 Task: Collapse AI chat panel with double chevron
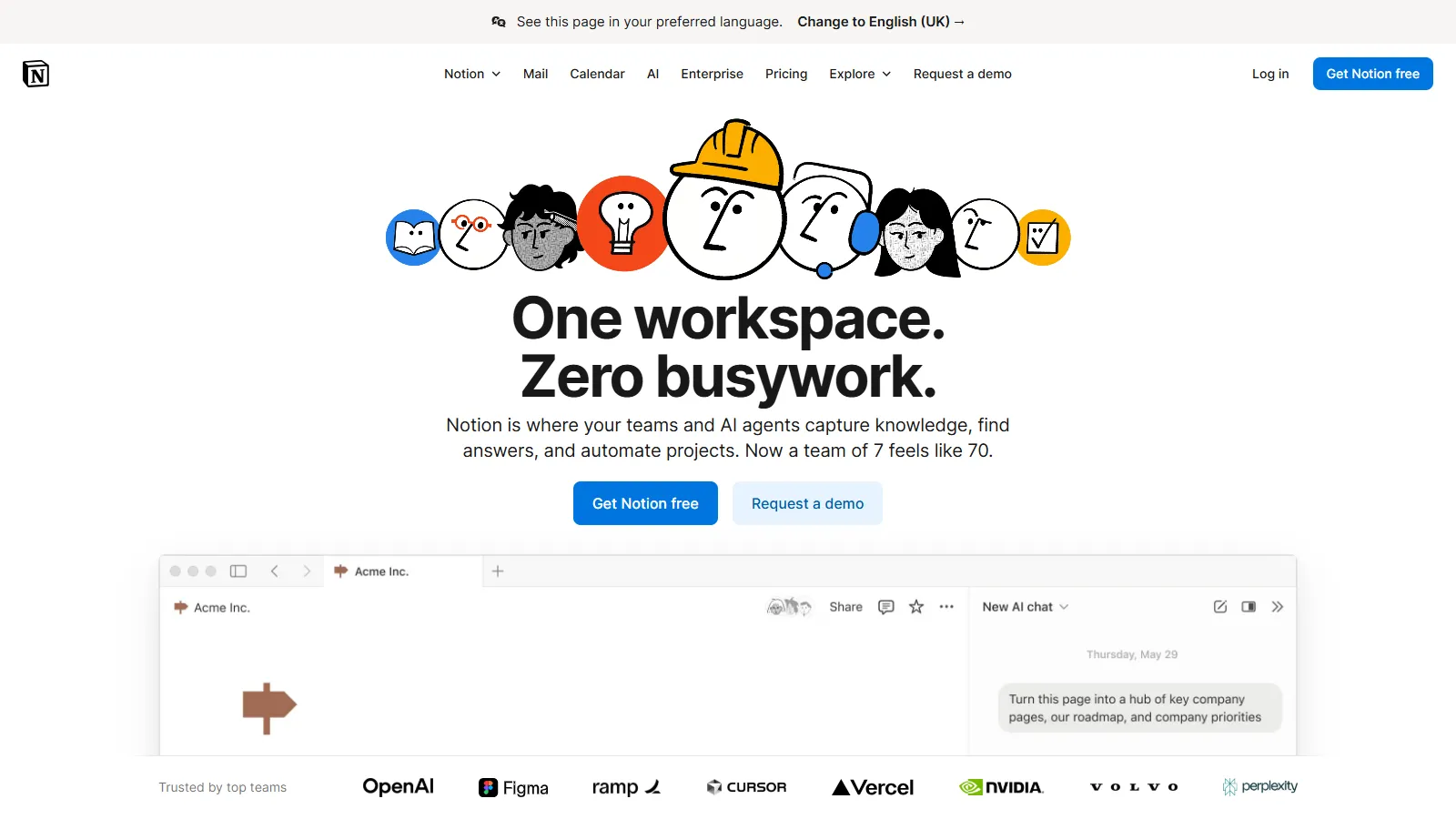coord(1278,607)
